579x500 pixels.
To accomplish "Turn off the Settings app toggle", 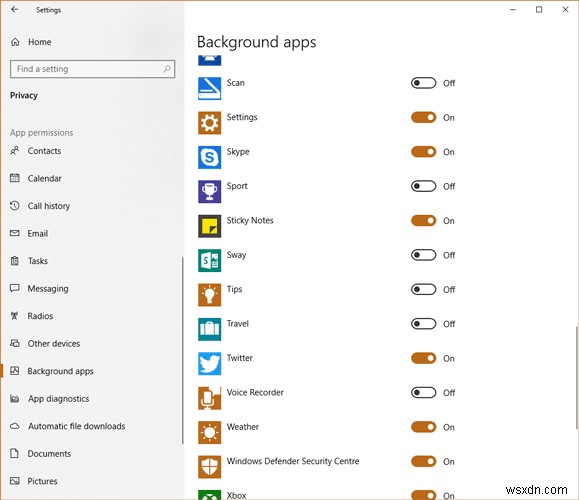I will (x=424, y=117).
